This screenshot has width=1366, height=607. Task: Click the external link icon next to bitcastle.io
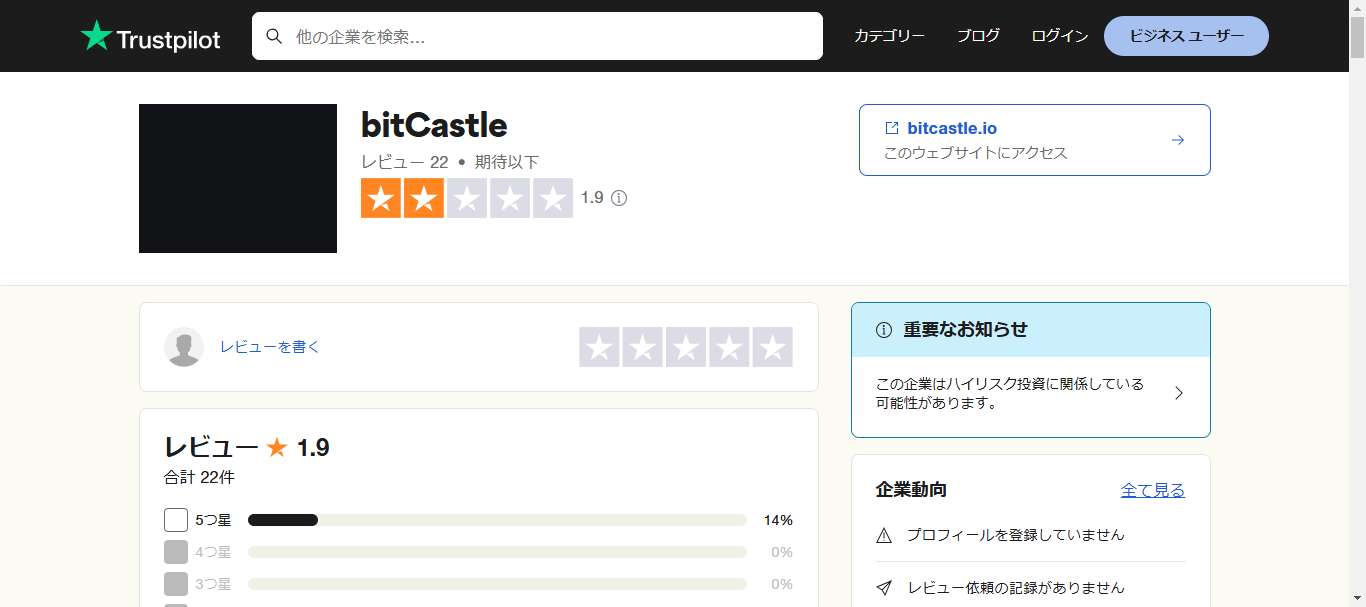tap(890, 127)
